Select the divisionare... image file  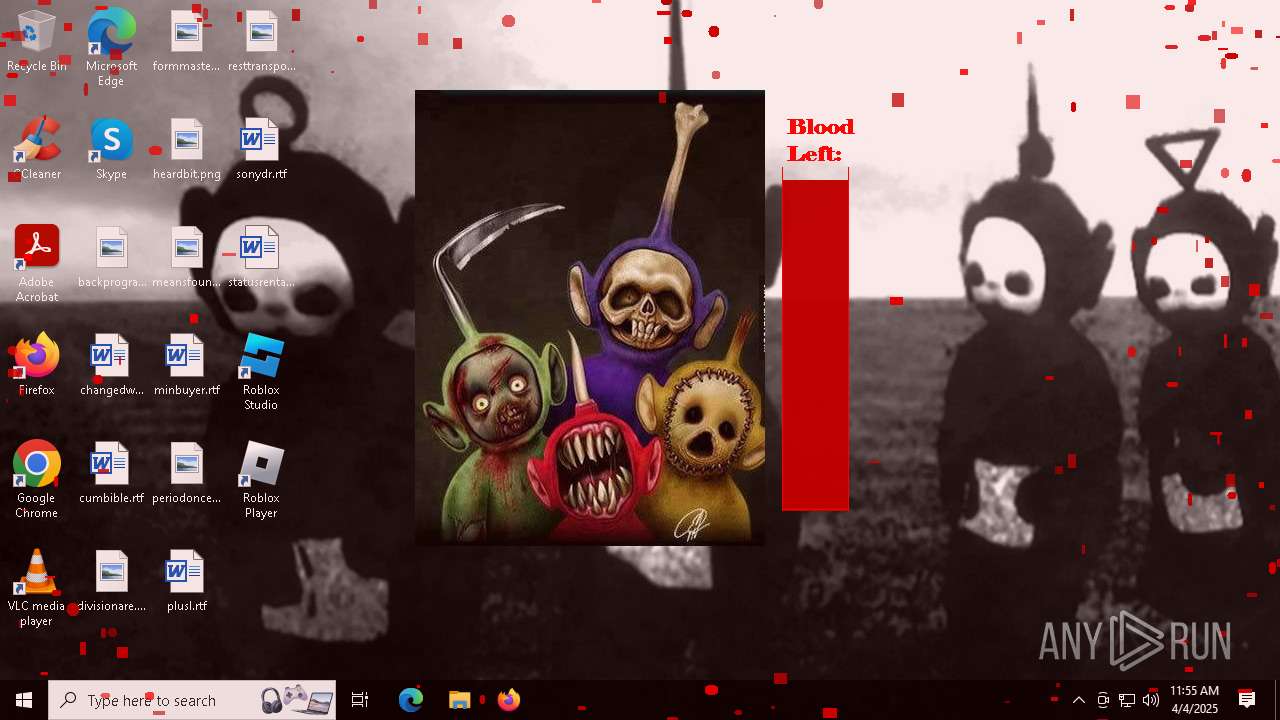(x=111, y=581)
